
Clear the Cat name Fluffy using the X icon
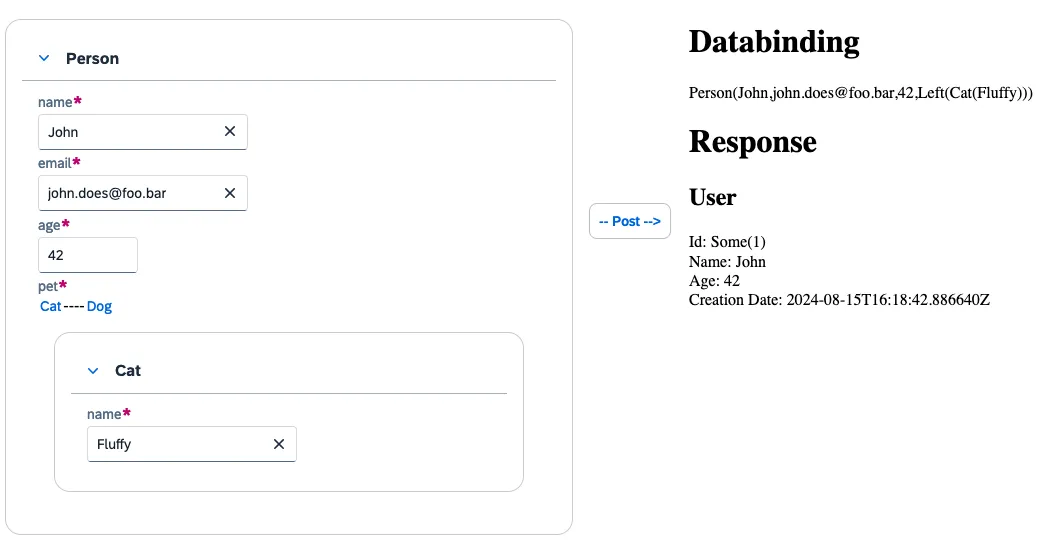[279, 444]
